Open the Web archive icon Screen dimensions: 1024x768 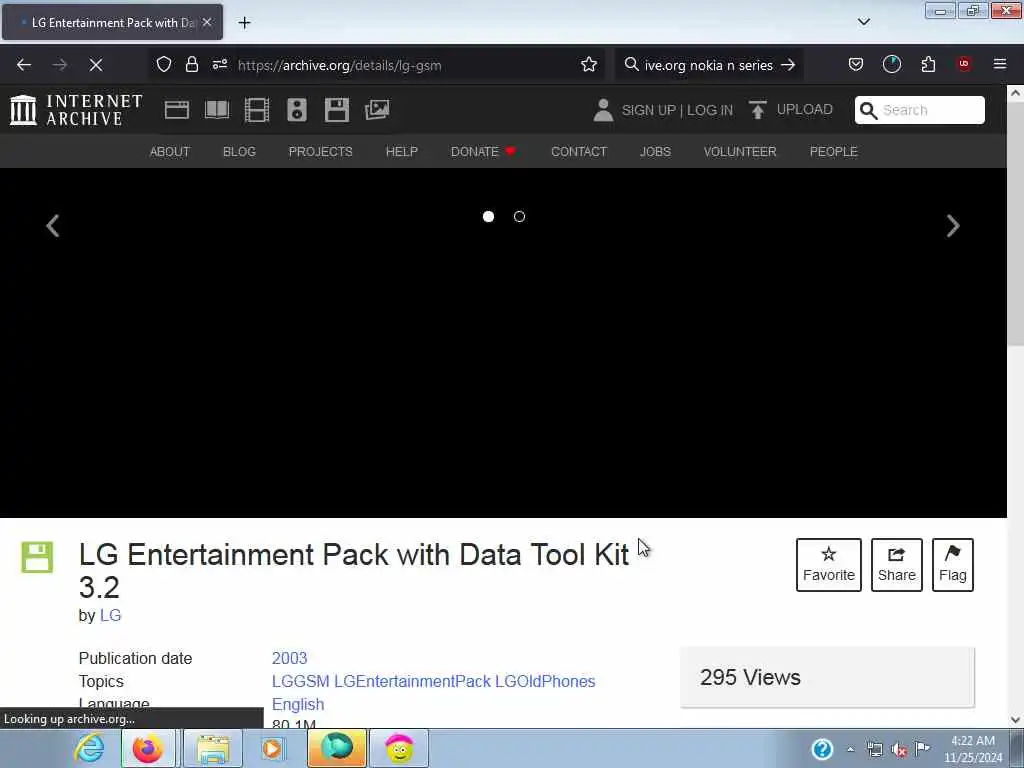coord(176,110)
